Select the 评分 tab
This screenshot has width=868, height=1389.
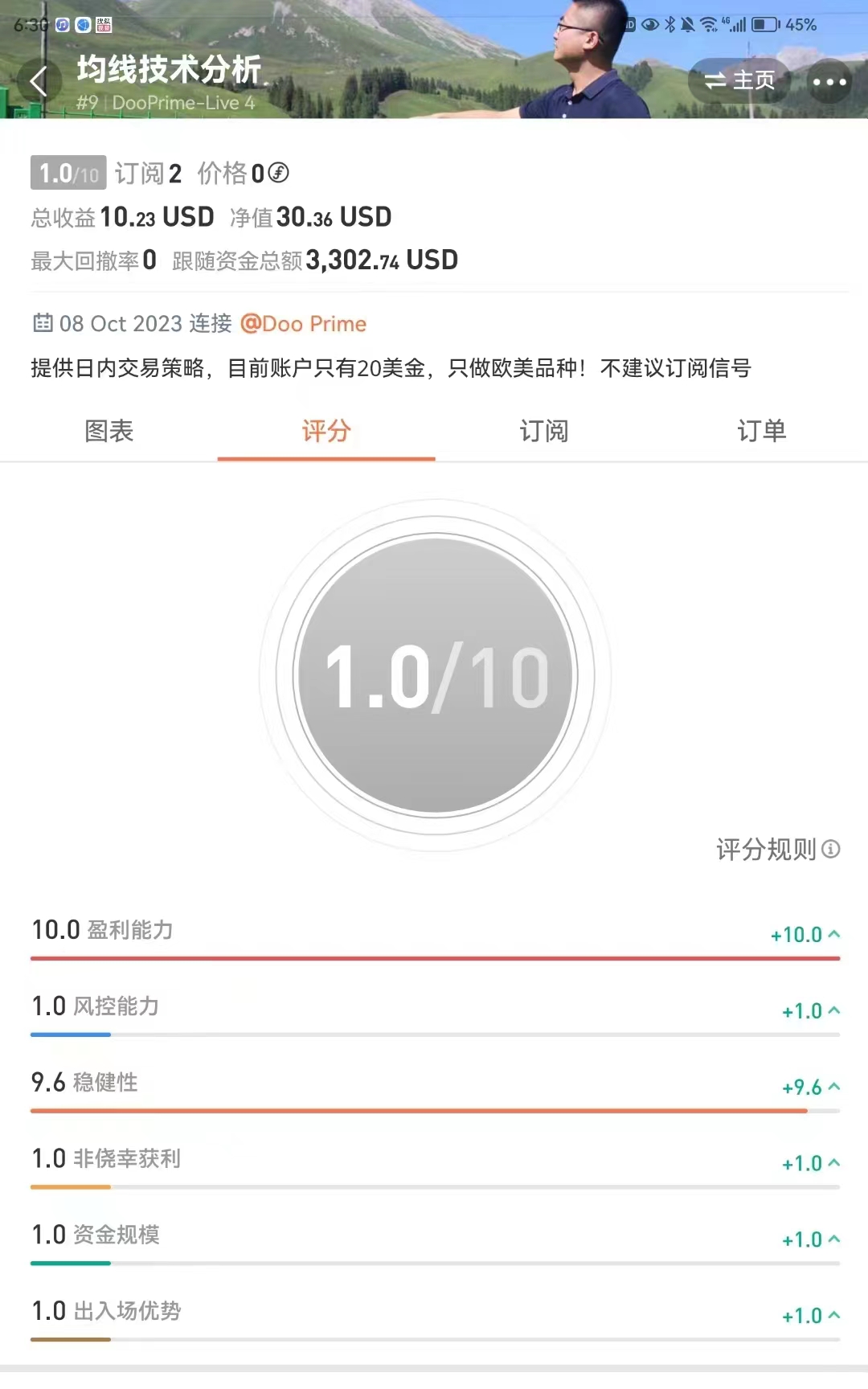pos(326,431)
